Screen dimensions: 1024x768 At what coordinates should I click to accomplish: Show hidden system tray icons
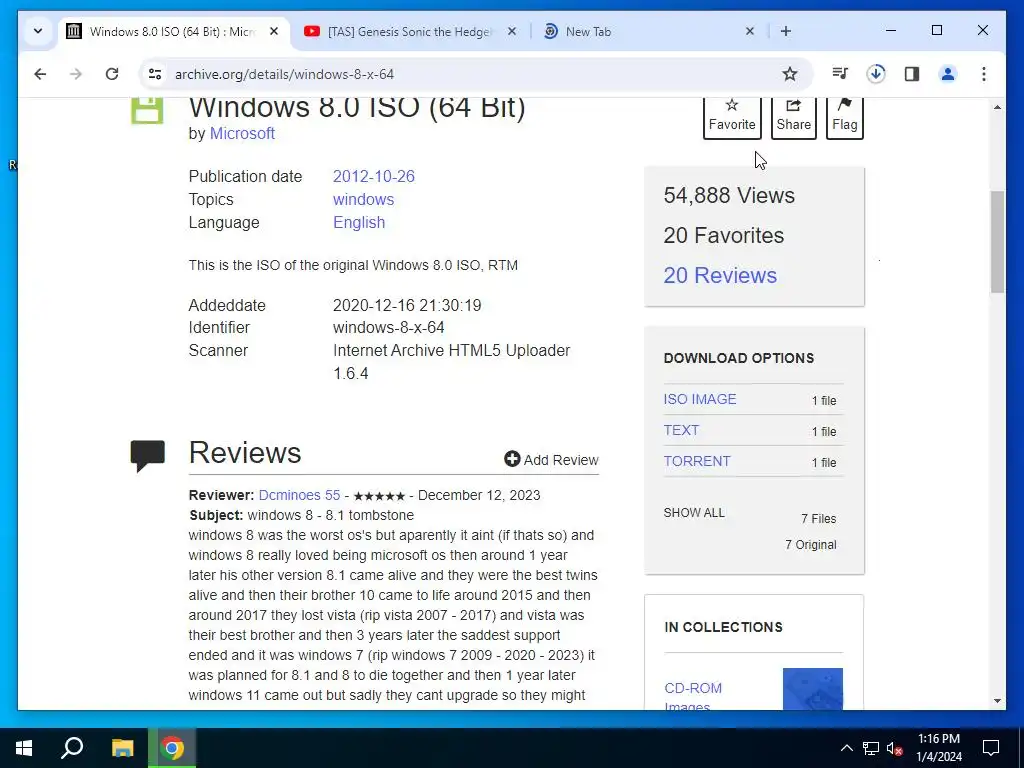coord(846,748)
